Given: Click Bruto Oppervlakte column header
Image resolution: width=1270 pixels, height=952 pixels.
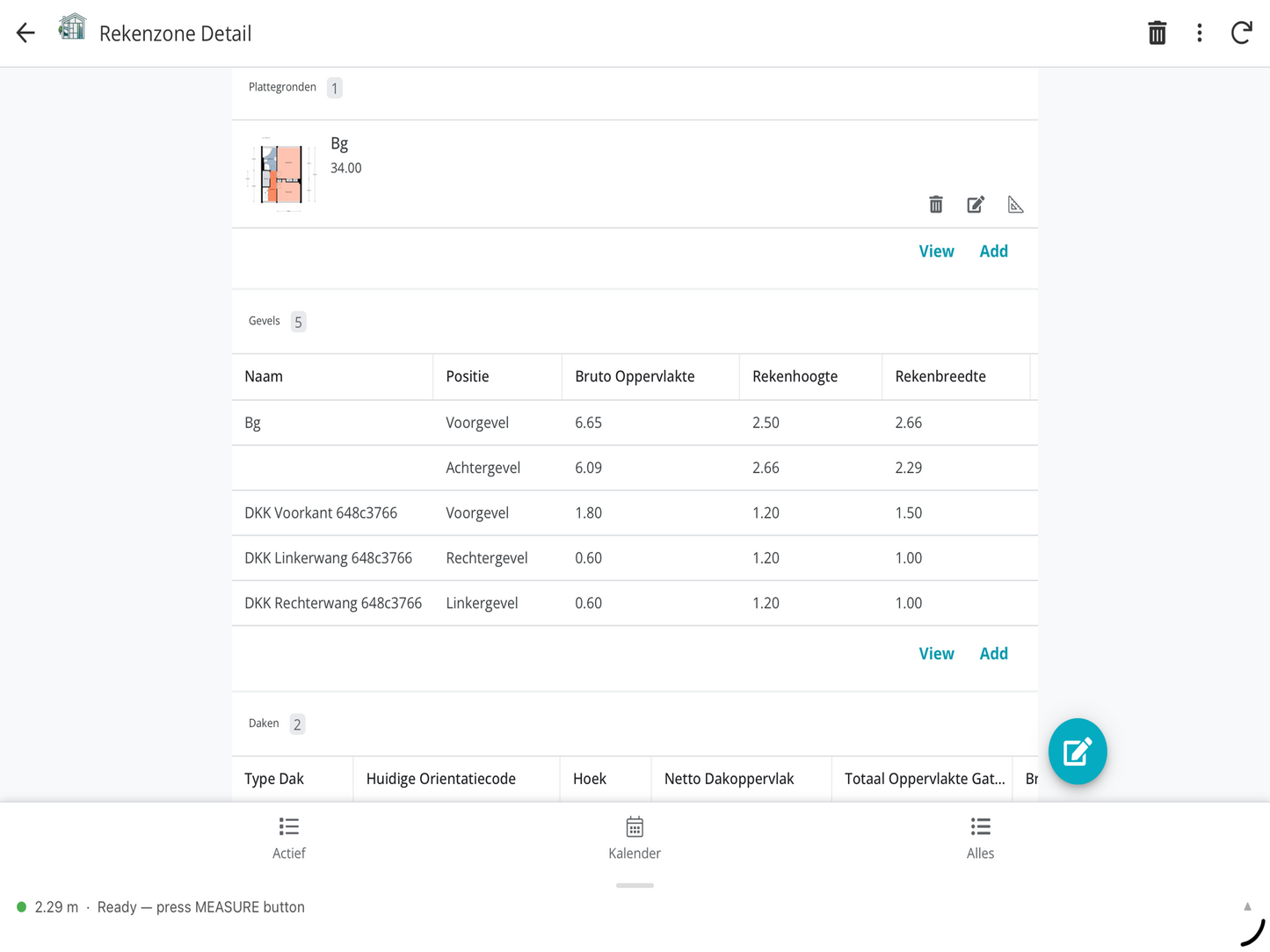Looking at the screenshot, I should [650, 377].
